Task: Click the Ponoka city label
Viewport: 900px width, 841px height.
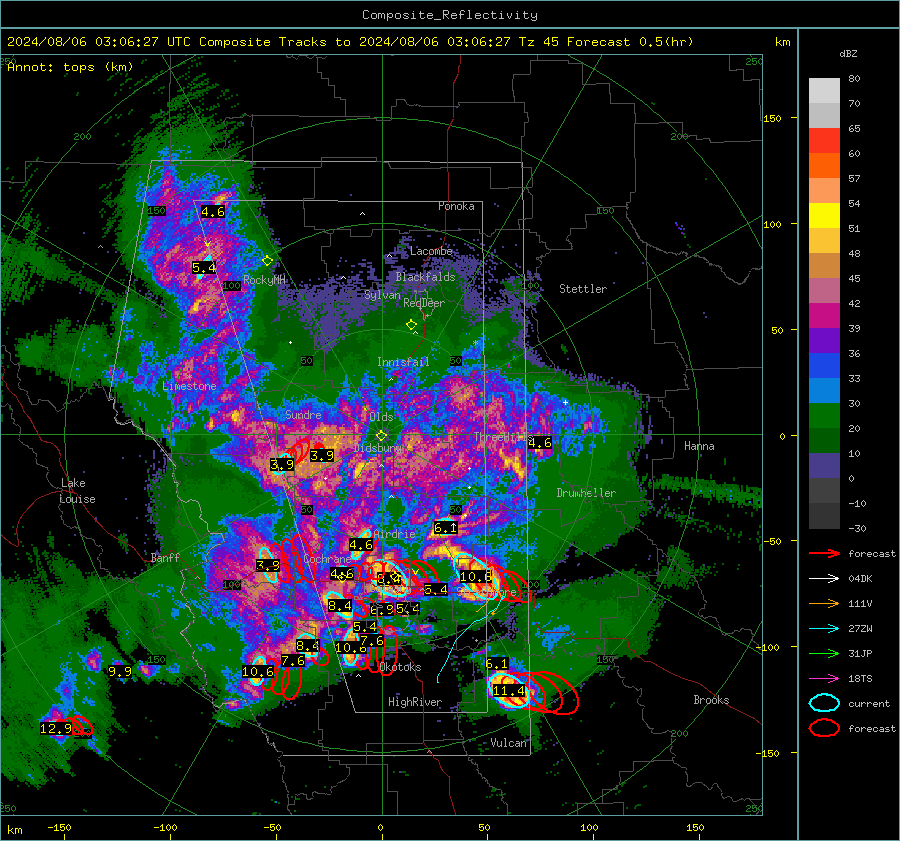Action: (456, 206)
